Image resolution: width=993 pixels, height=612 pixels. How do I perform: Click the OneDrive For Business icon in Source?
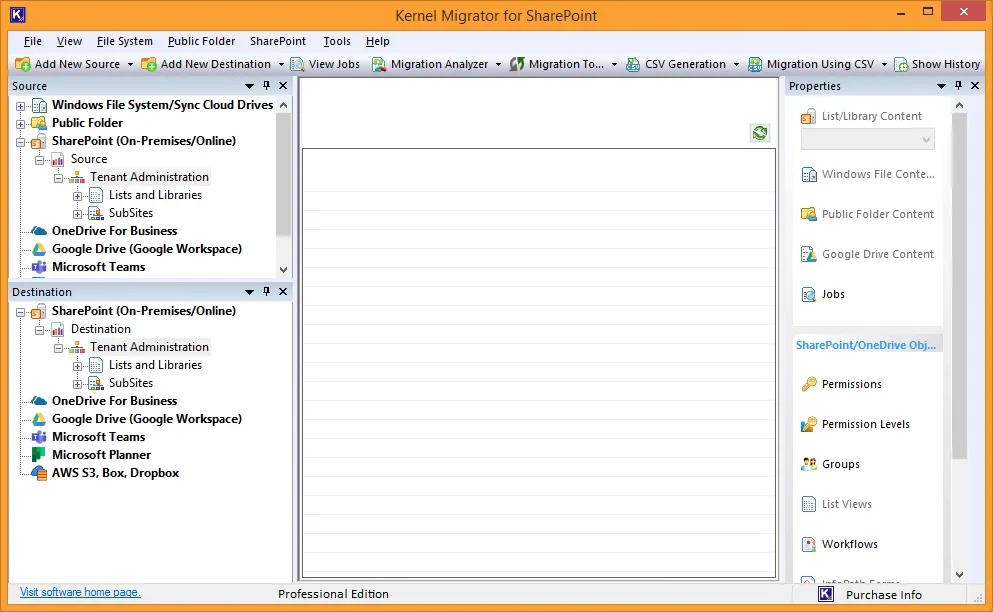[39, 231]
